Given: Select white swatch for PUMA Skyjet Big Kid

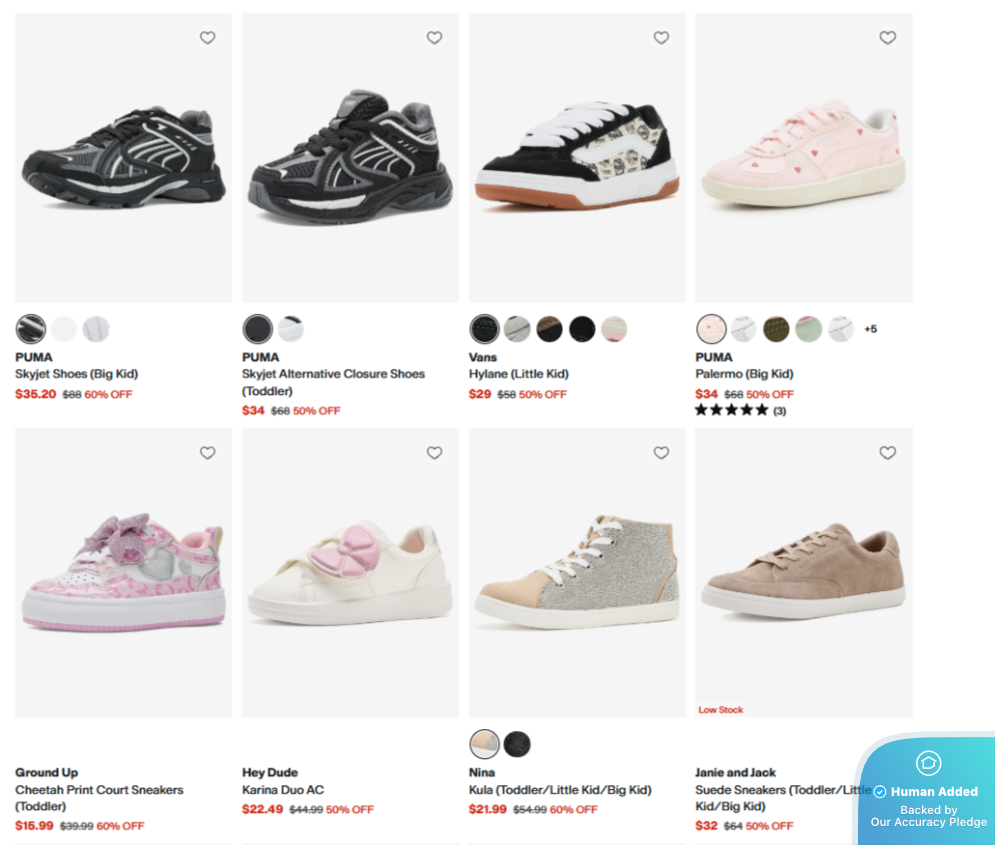Looking at the screenshot, I should (63, 329).
